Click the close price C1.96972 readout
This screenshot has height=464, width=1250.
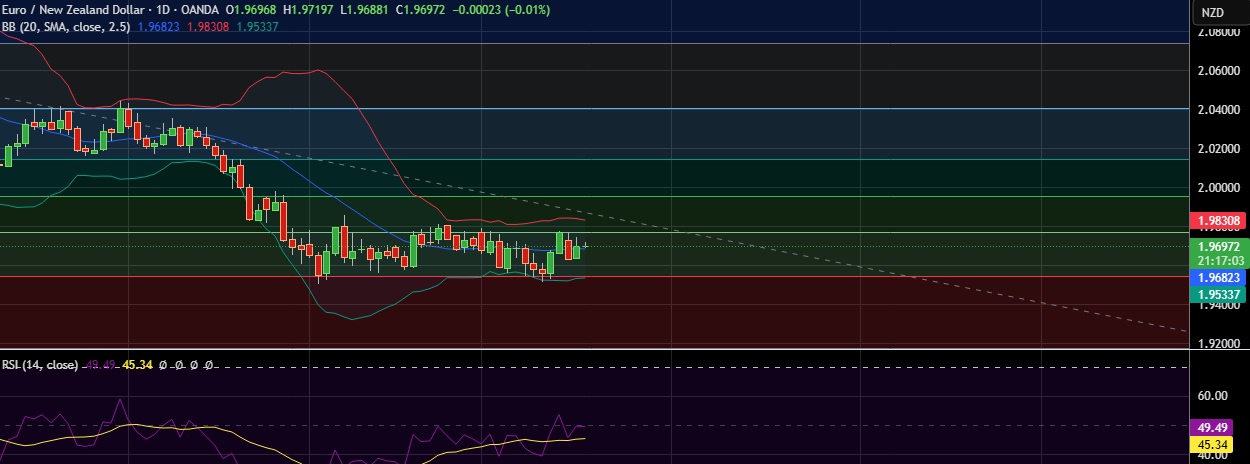423,9
